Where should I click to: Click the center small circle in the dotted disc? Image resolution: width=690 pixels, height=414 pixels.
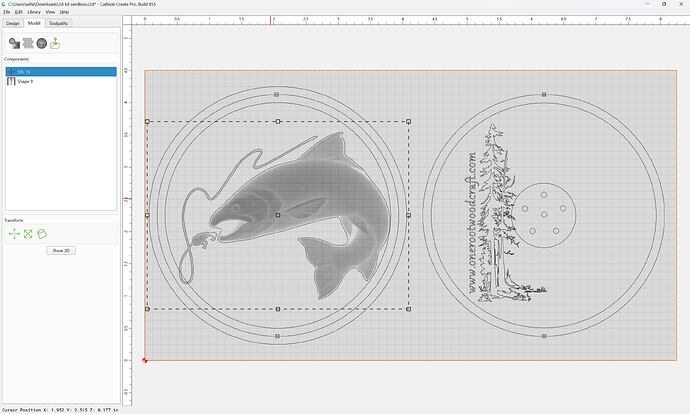[x=544, y=215]
